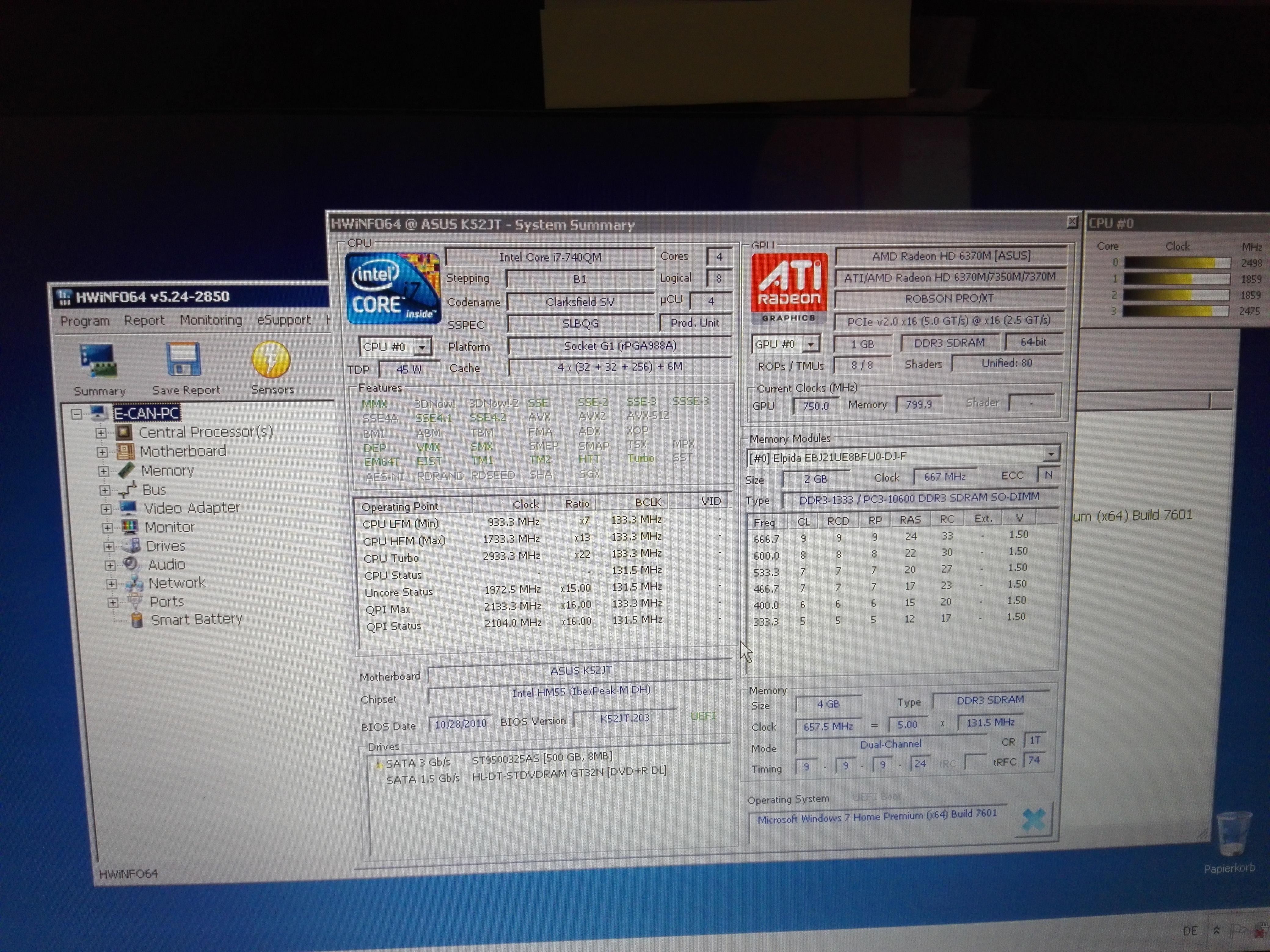Expand the Memory tree node
The width and height of the screenshot is (1270, 952).
point(103,471)
